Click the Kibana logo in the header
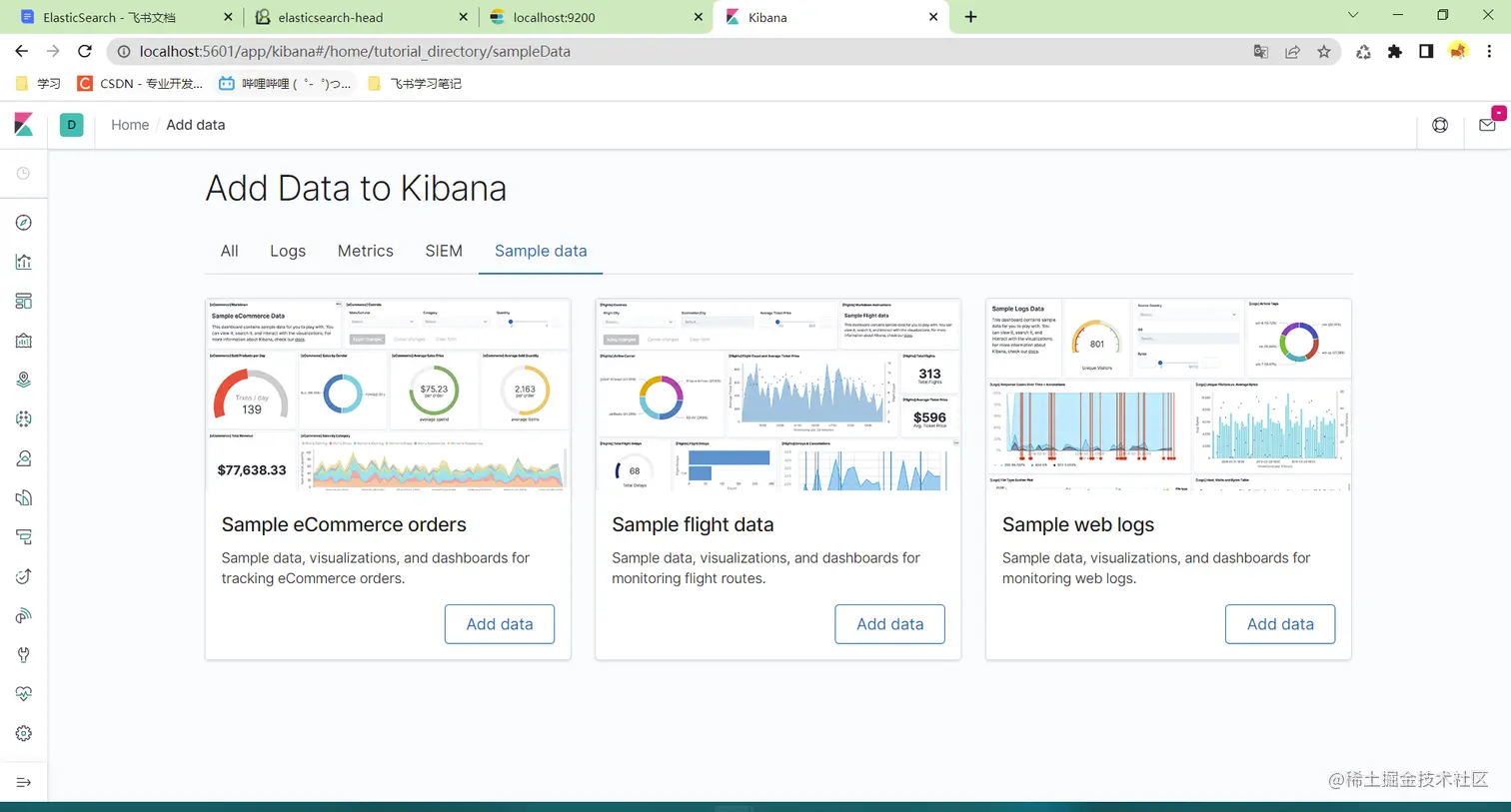This screenshot has width=1511, height=812. coord(24,125)
